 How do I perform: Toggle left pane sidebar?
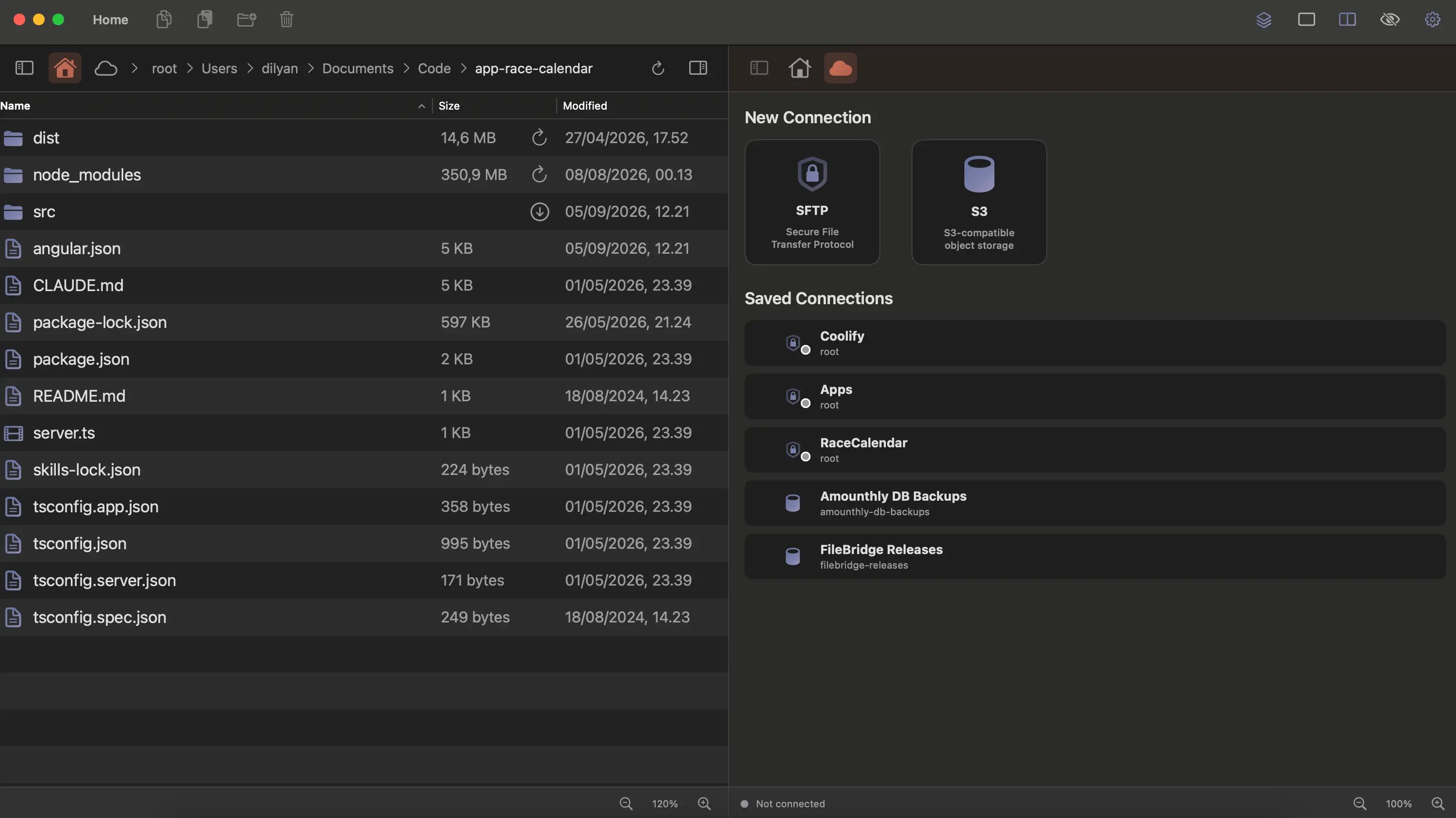click(24, 68)
